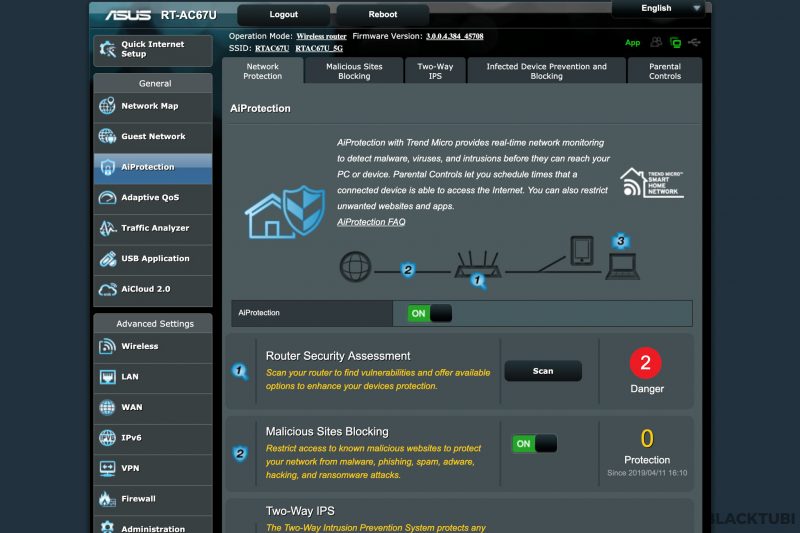Click the Wireless signal icon
Image resolution: width=800 pixels, height=533 pixels.
107,346
